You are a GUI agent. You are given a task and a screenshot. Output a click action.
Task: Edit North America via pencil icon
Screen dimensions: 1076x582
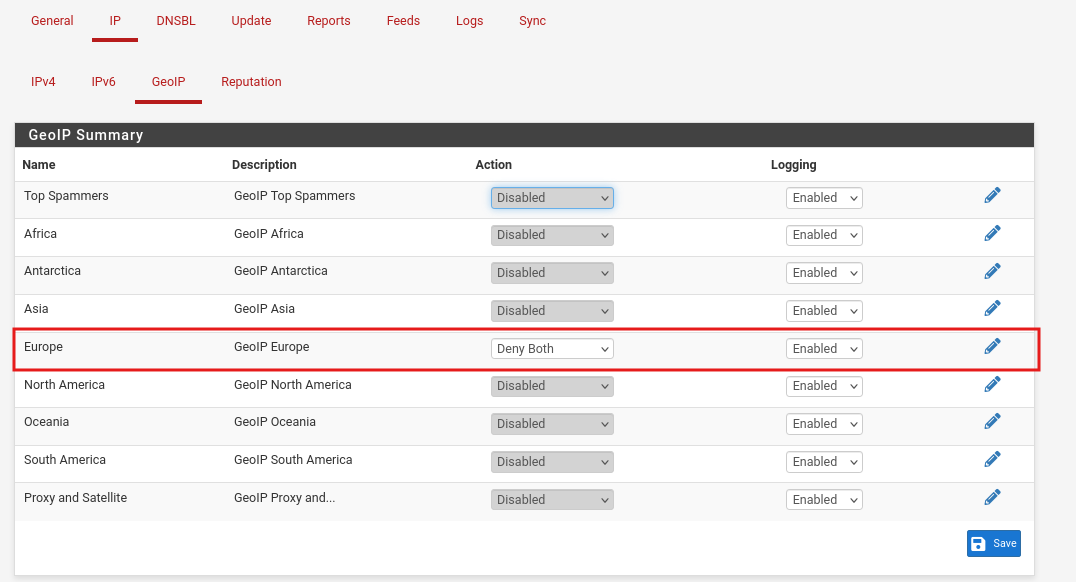pyautogui.click(x=992, y=384)
